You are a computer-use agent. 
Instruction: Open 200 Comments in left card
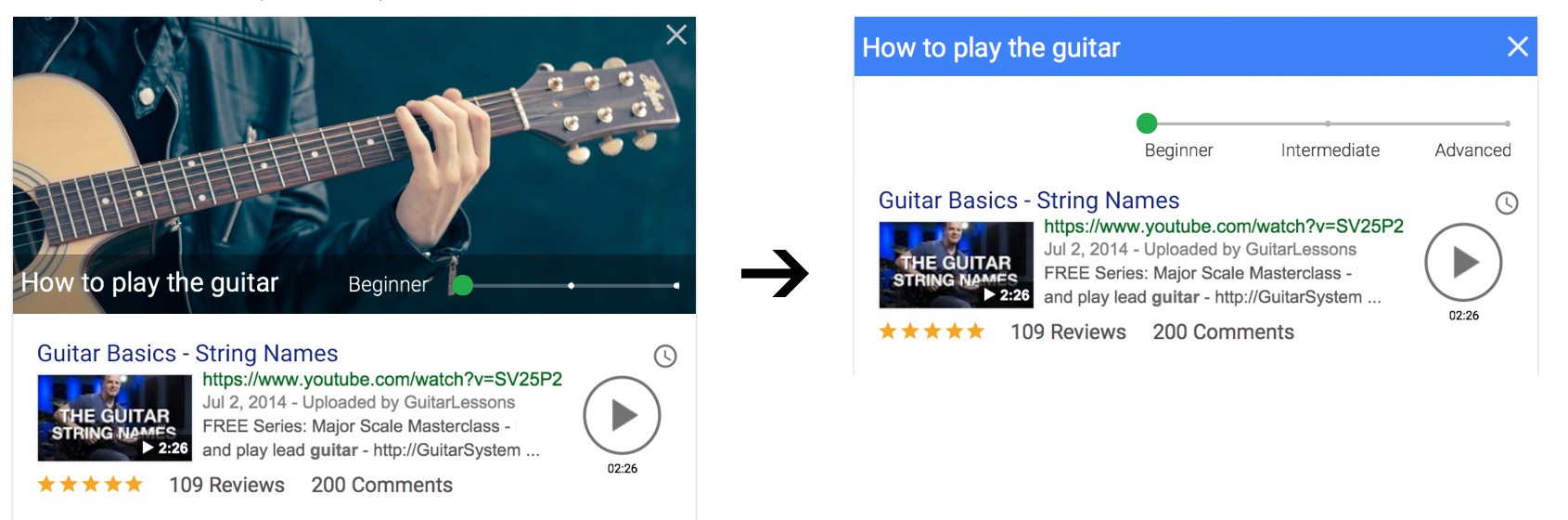(382, 486)
